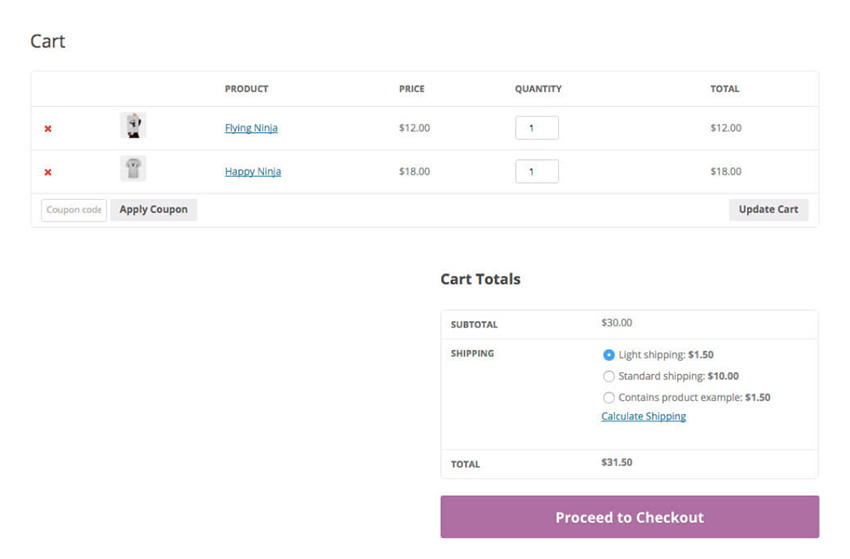
Task: Focus the Happy Ninja quantity field
Action: 537,171
